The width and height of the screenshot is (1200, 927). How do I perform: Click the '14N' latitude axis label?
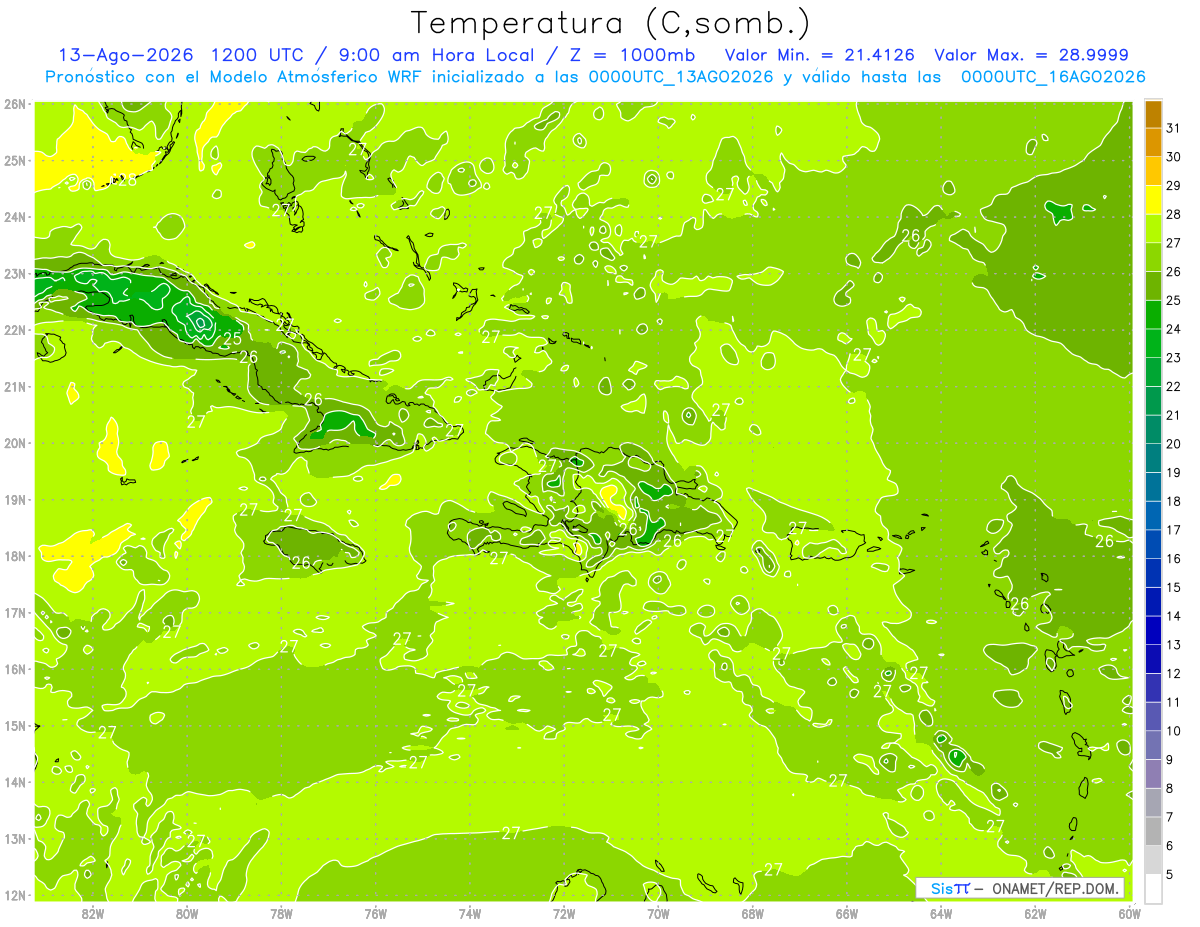tap(15, 782)
